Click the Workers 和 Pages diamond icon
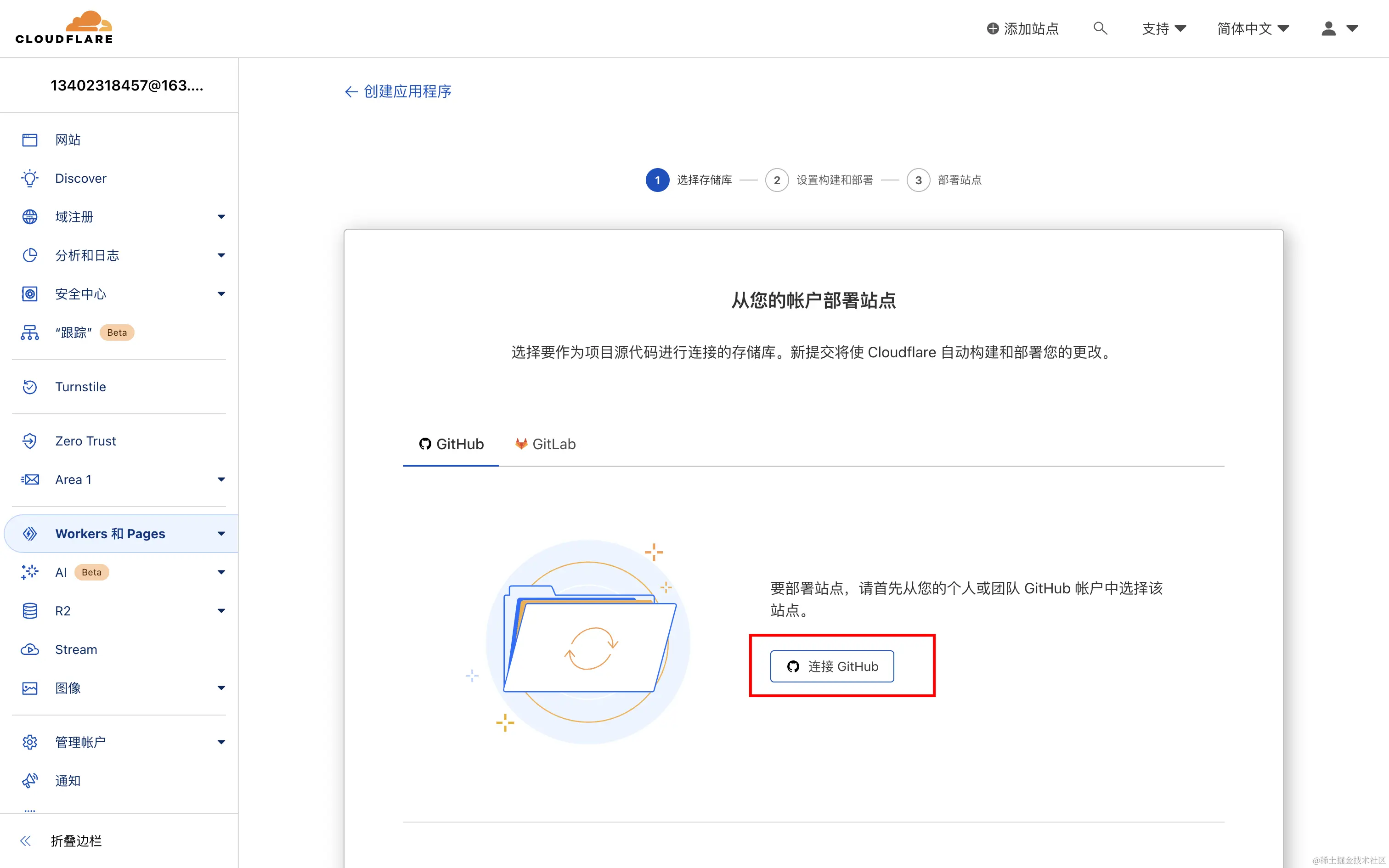 click(x=30, y=534)
